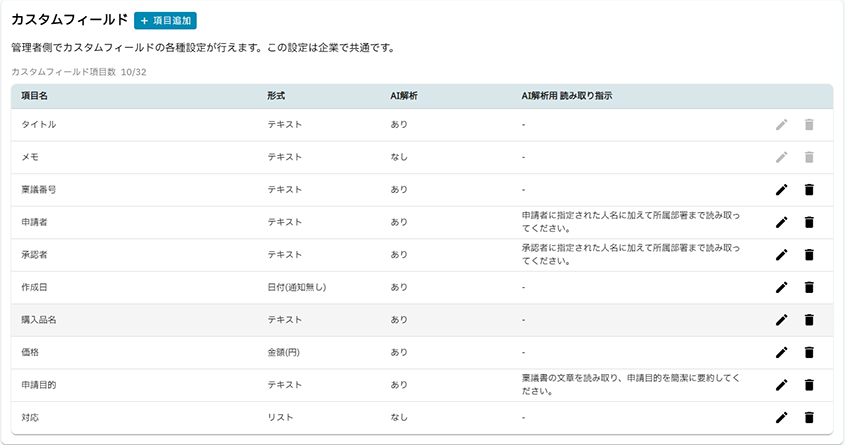Click the 形式 column header

point(276,96)
